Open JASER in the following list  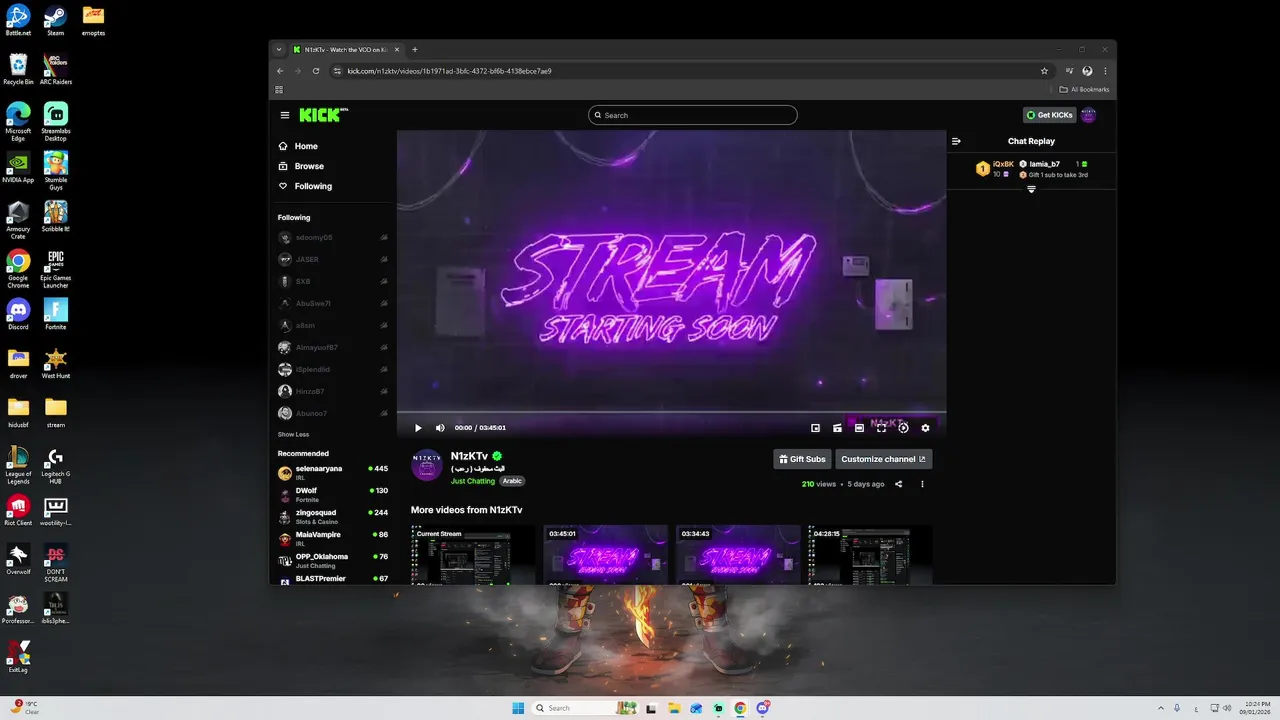point(333,259)
